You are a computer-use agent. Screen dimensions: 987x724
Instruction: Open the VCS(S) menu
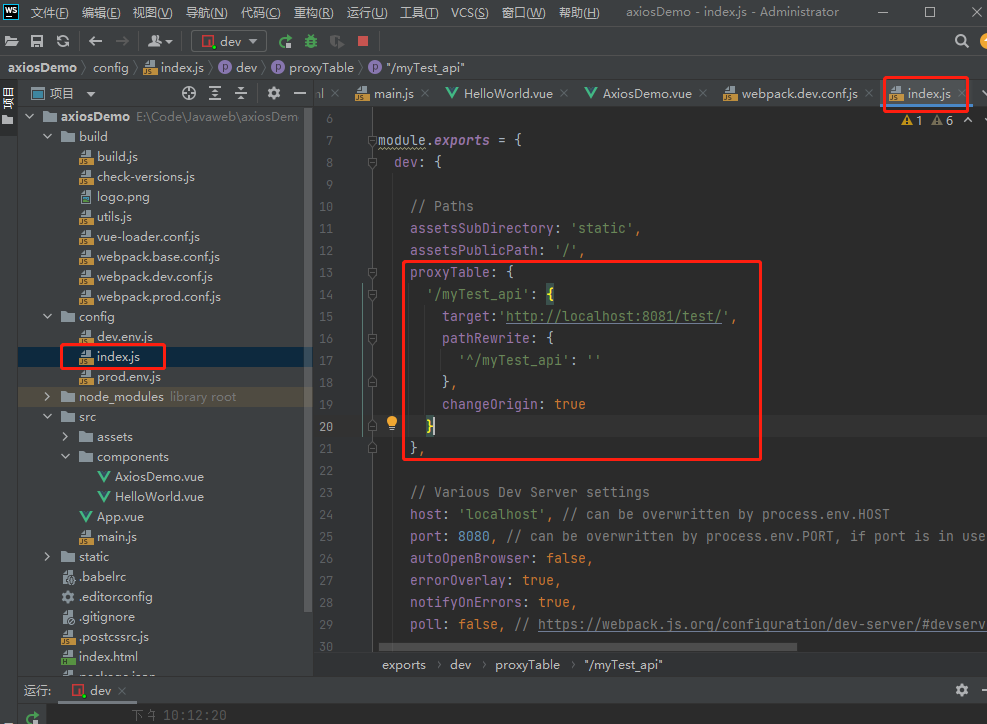[470, 13]
